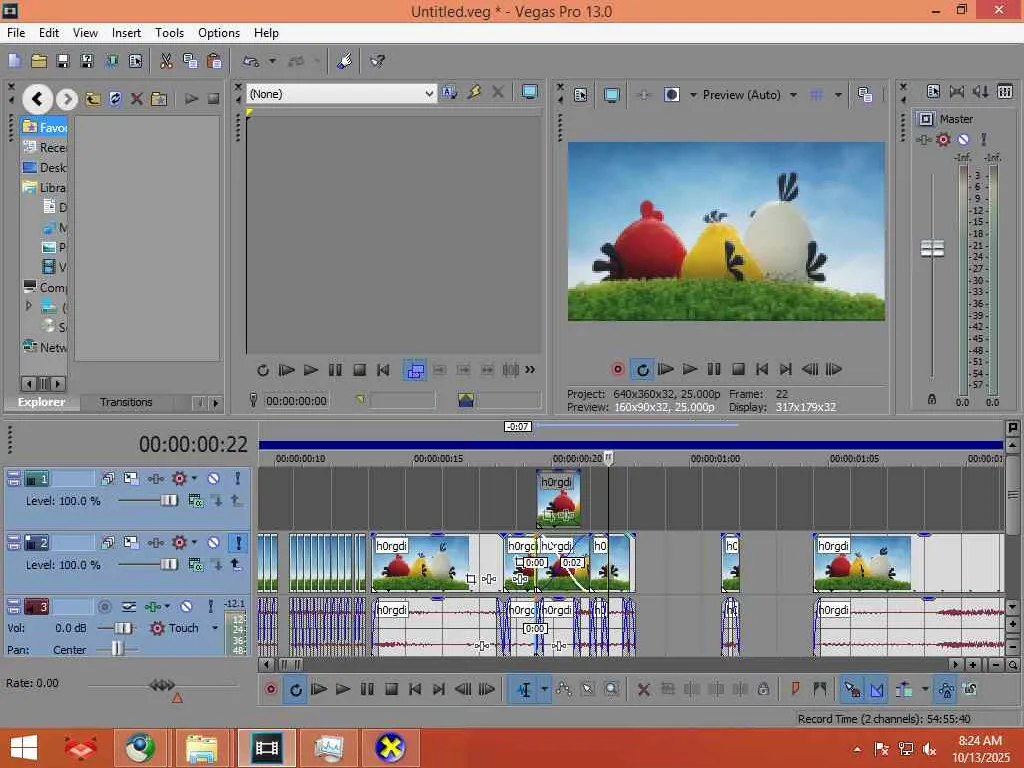Click the Cut scissors icon

click(166, 61)
